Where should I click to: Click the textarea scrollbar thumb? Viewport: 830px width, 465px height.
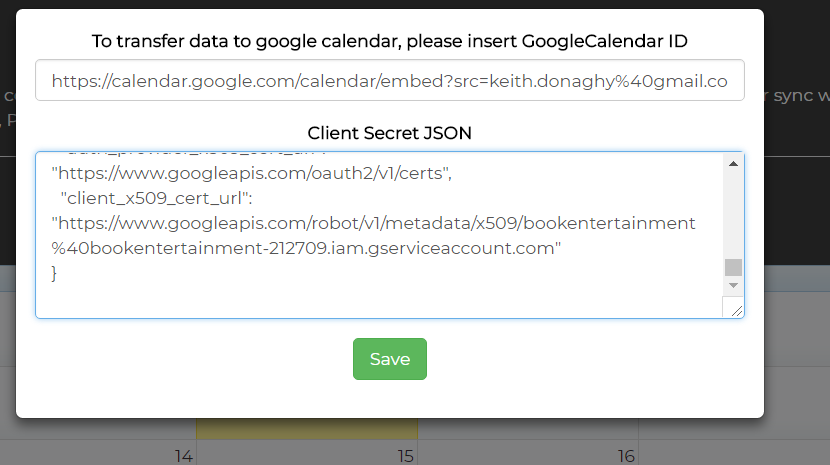pyautogui.click(x=733, y=267)
